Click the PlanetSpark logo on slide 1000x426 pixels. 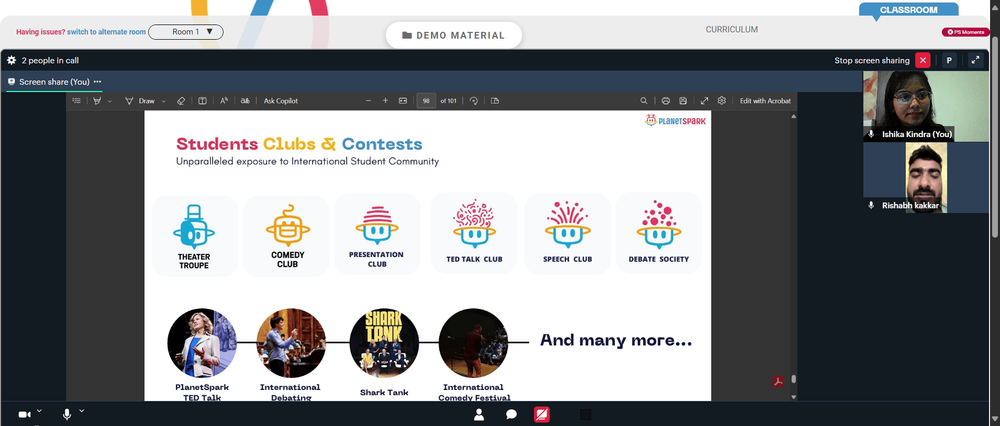point(675,121)
